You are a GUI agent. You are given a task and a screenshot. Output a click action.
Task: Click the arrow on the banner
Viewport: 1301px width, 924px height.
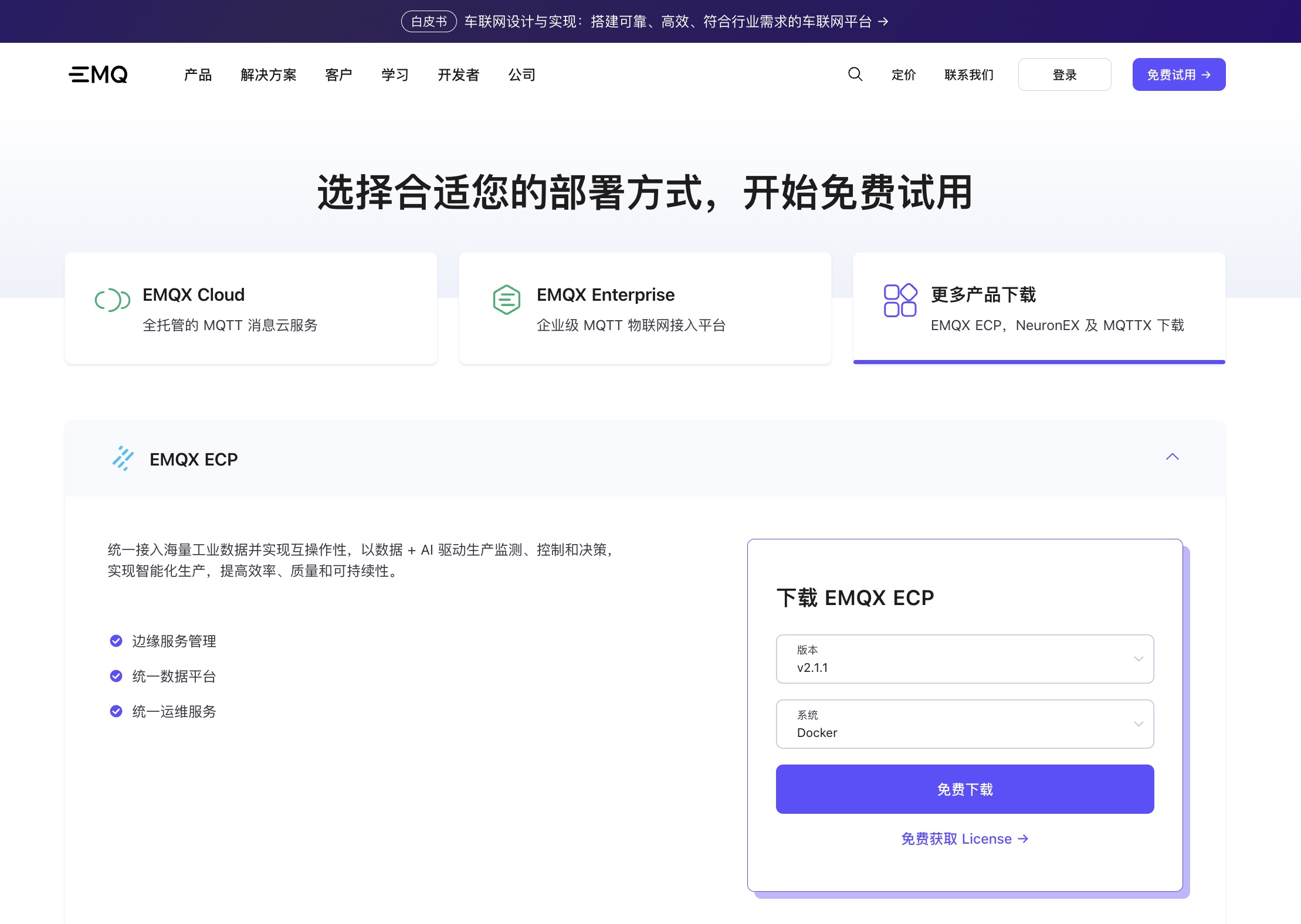(x=883, y=22)
